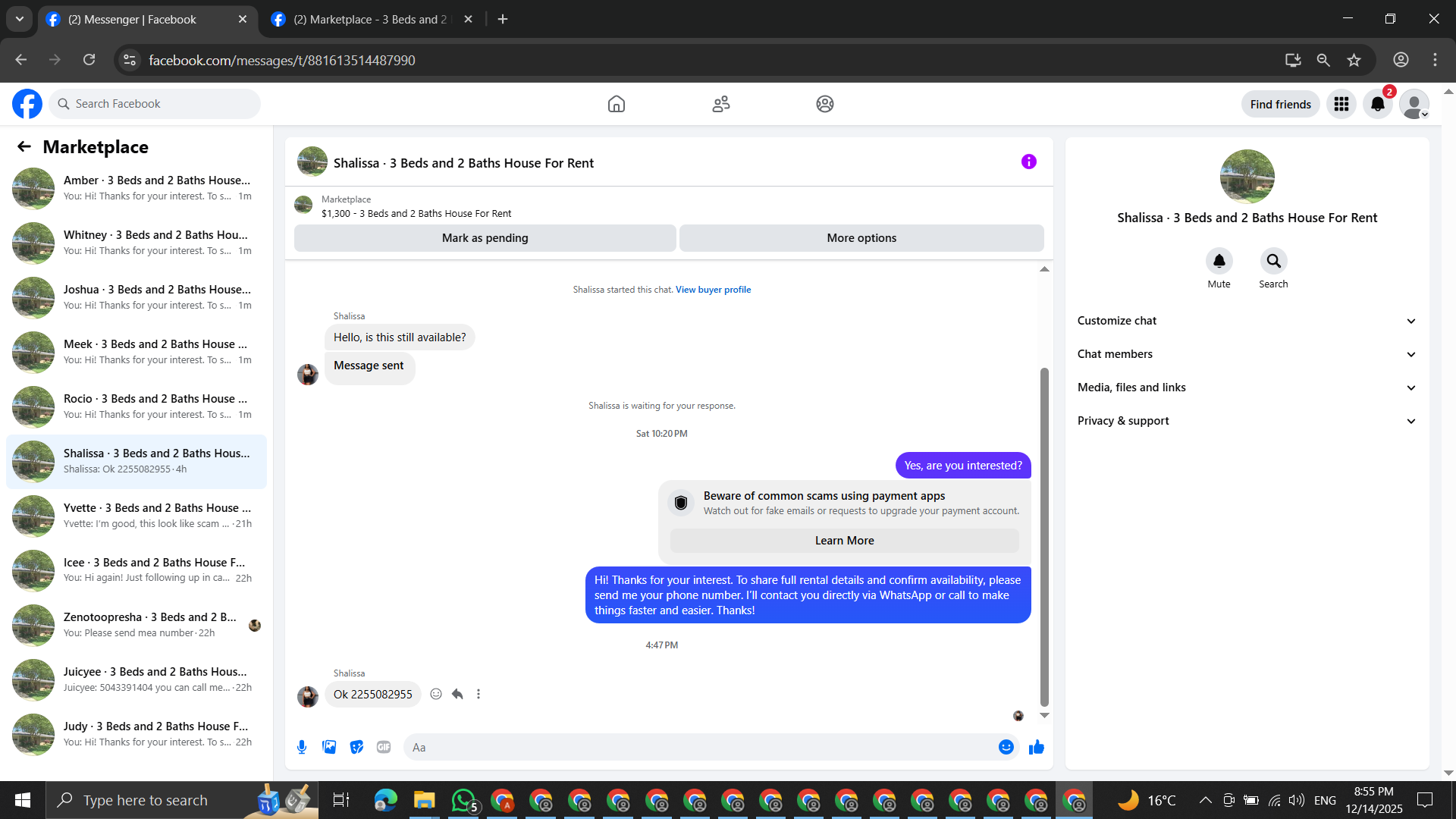1456x819 pixels.
Task: Open the sticker picker icon
Action: (x=356, y=747)
